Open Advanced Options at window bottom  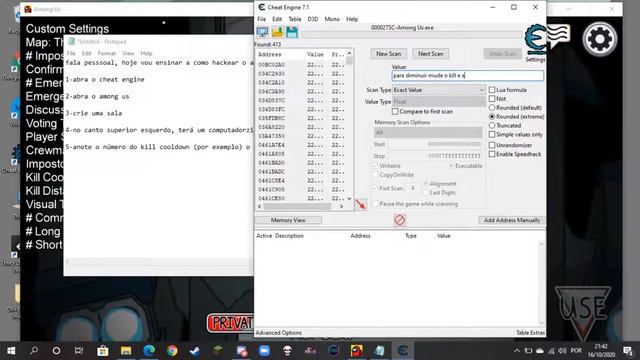point(279,333)
